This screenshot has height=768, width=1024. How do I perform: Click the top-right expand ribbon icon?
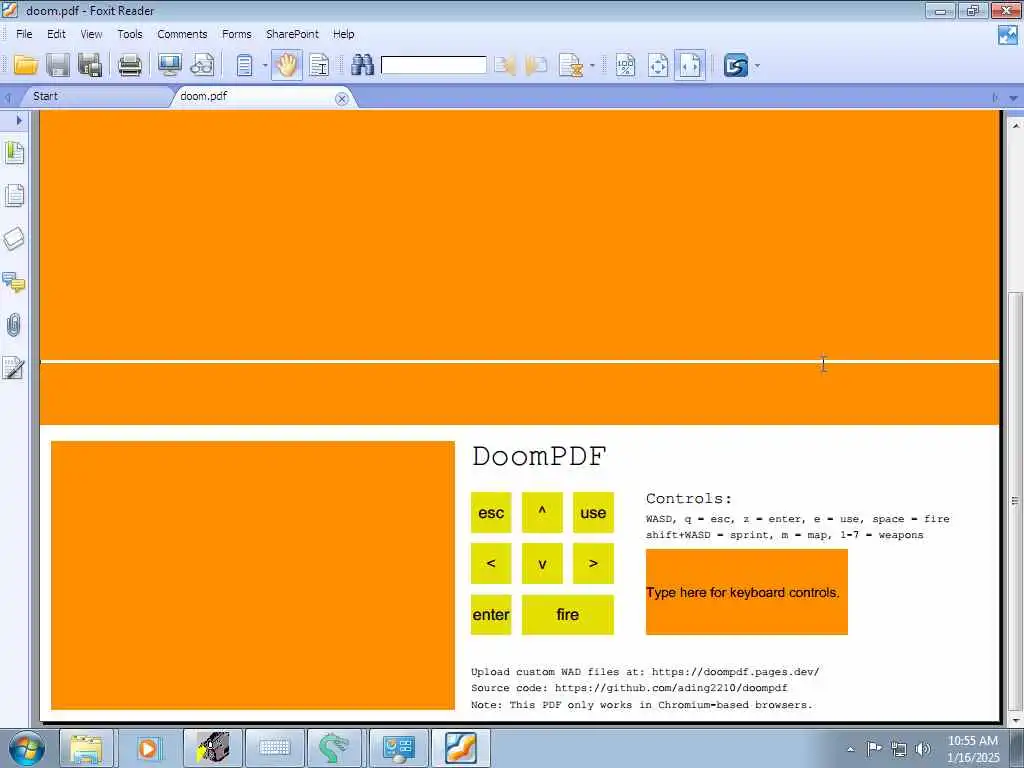click(1008, 35)
